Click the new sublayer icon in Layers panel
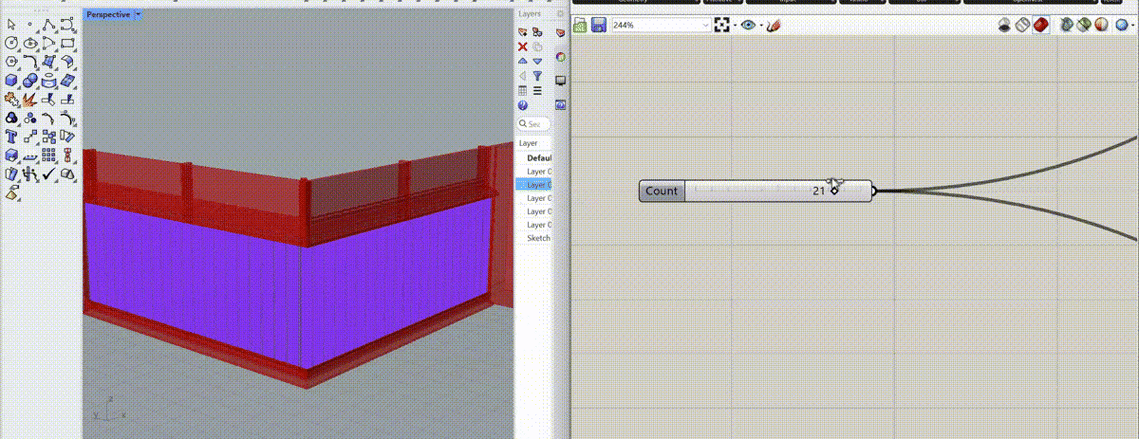Image resolution: width=1139 pixels, height=439 pixels. pyautogui.click(x=538, y=32)
